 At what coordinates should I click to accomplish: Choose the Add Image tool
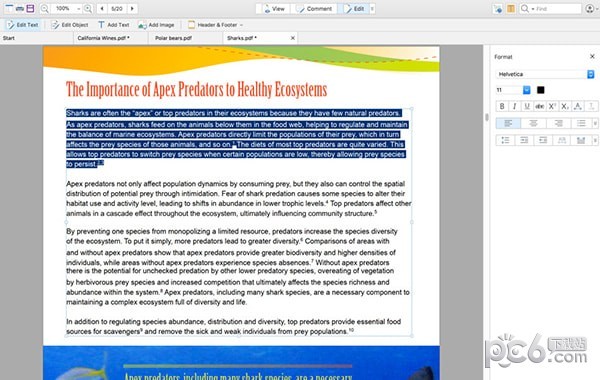point(157,25)
